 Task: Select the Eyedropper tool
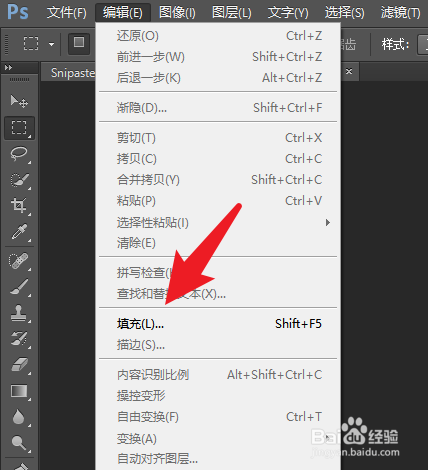19,232
